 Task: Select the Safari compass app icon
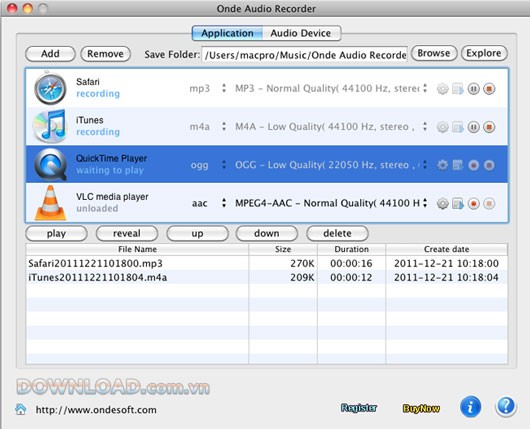[50, 88]
